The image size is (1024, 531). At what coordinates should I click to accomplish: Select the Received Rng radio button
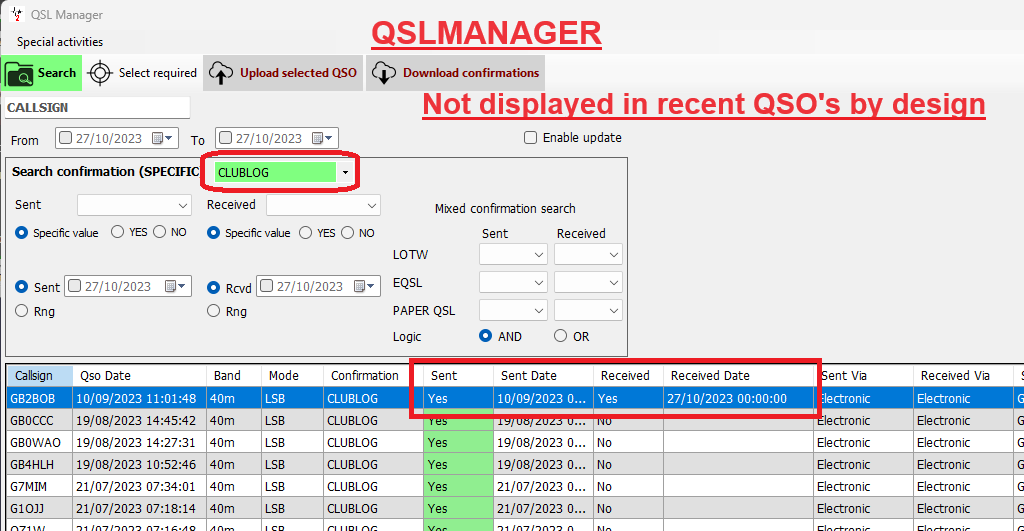pos(214,311)
